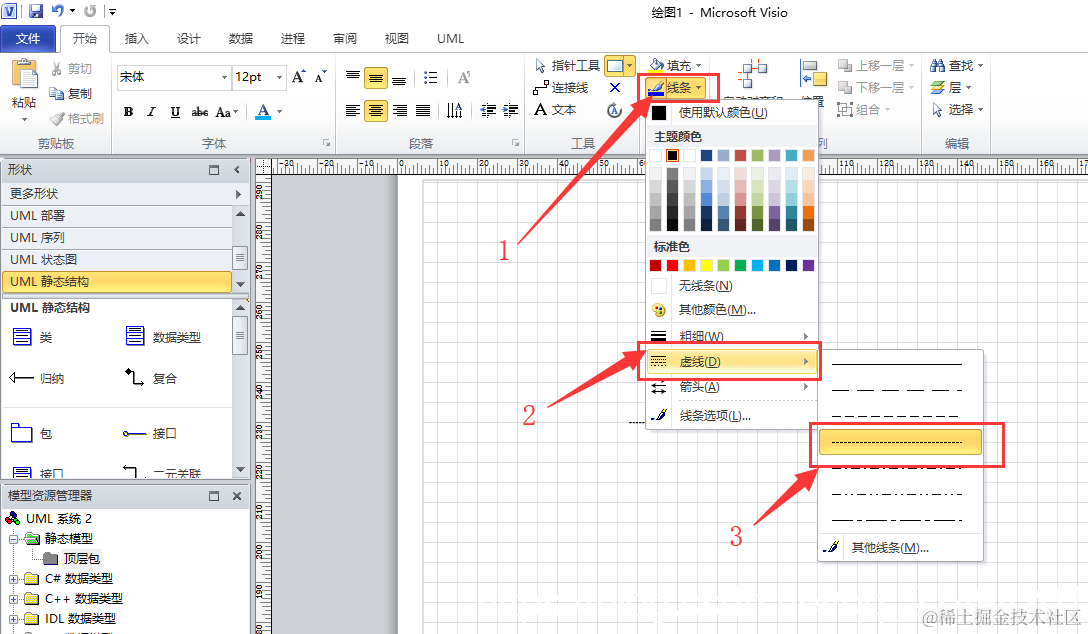Screen dimensions: 1088x634
Task: Switch to the UML tab
Action: [x=450, y=39]
